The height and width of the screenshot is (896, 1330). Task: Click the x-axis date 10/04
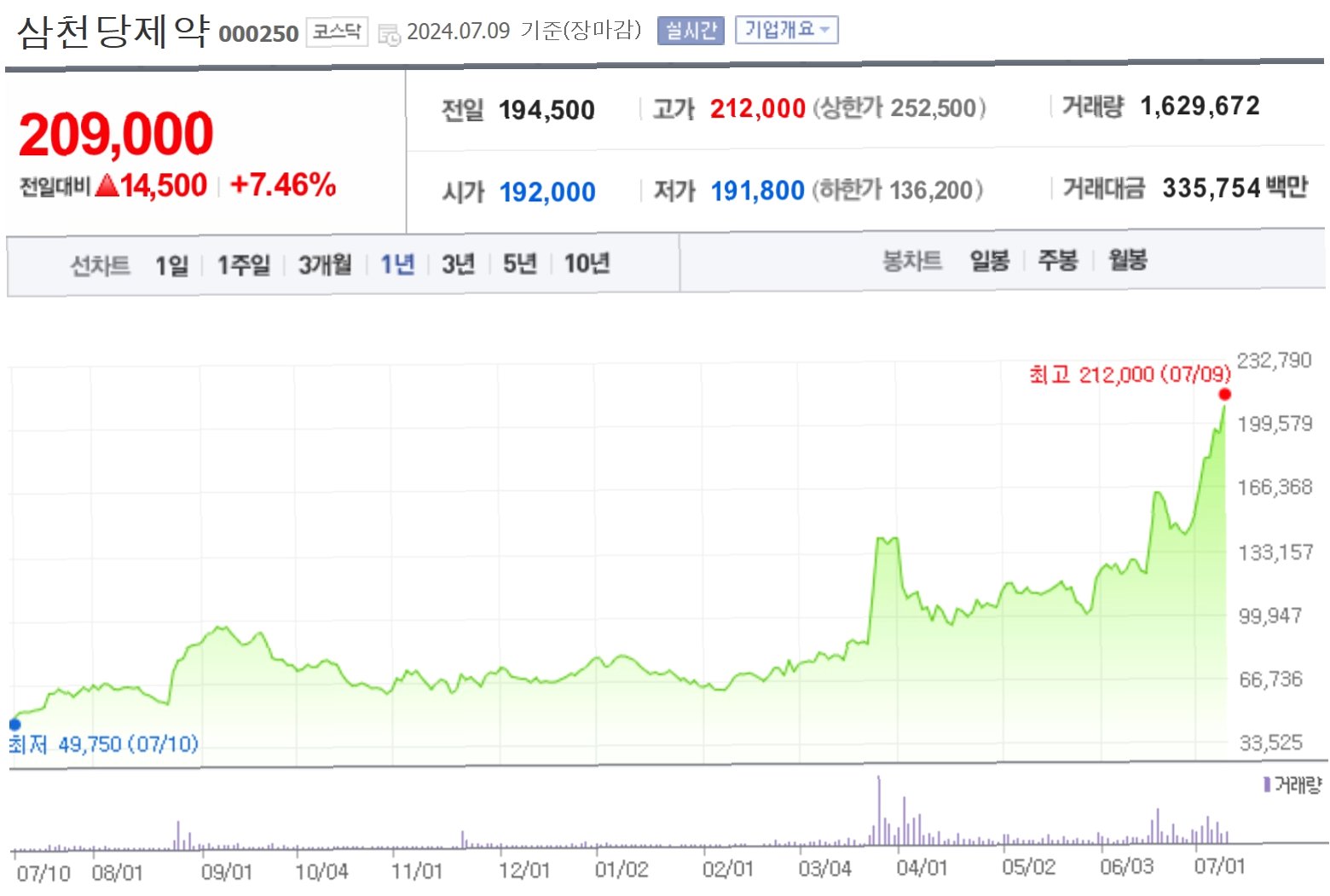(321, 872)
